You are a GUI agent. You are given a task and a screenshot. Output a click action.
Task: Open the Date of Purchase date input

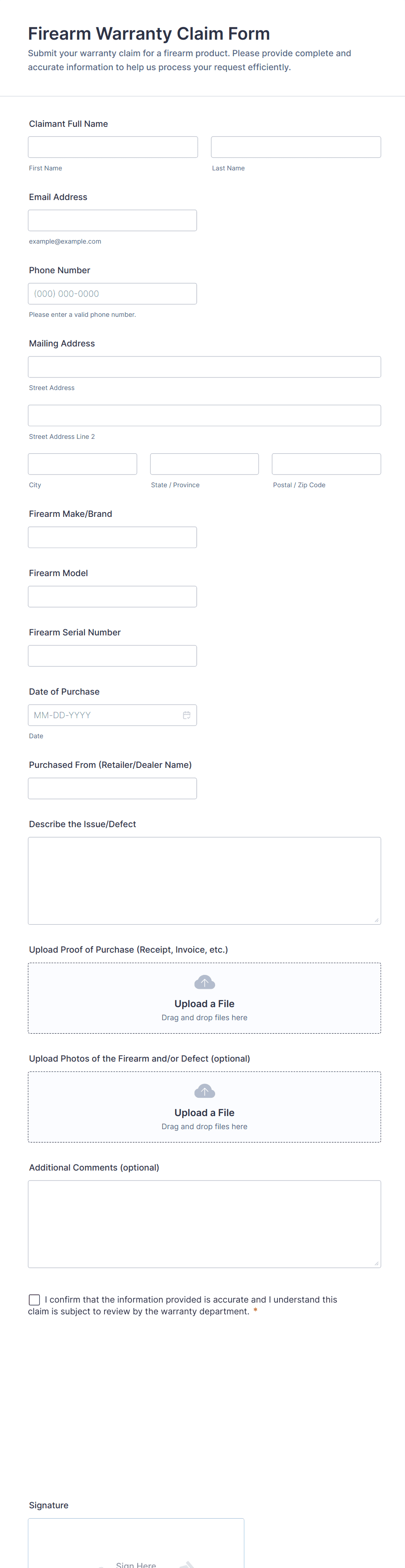103,715
